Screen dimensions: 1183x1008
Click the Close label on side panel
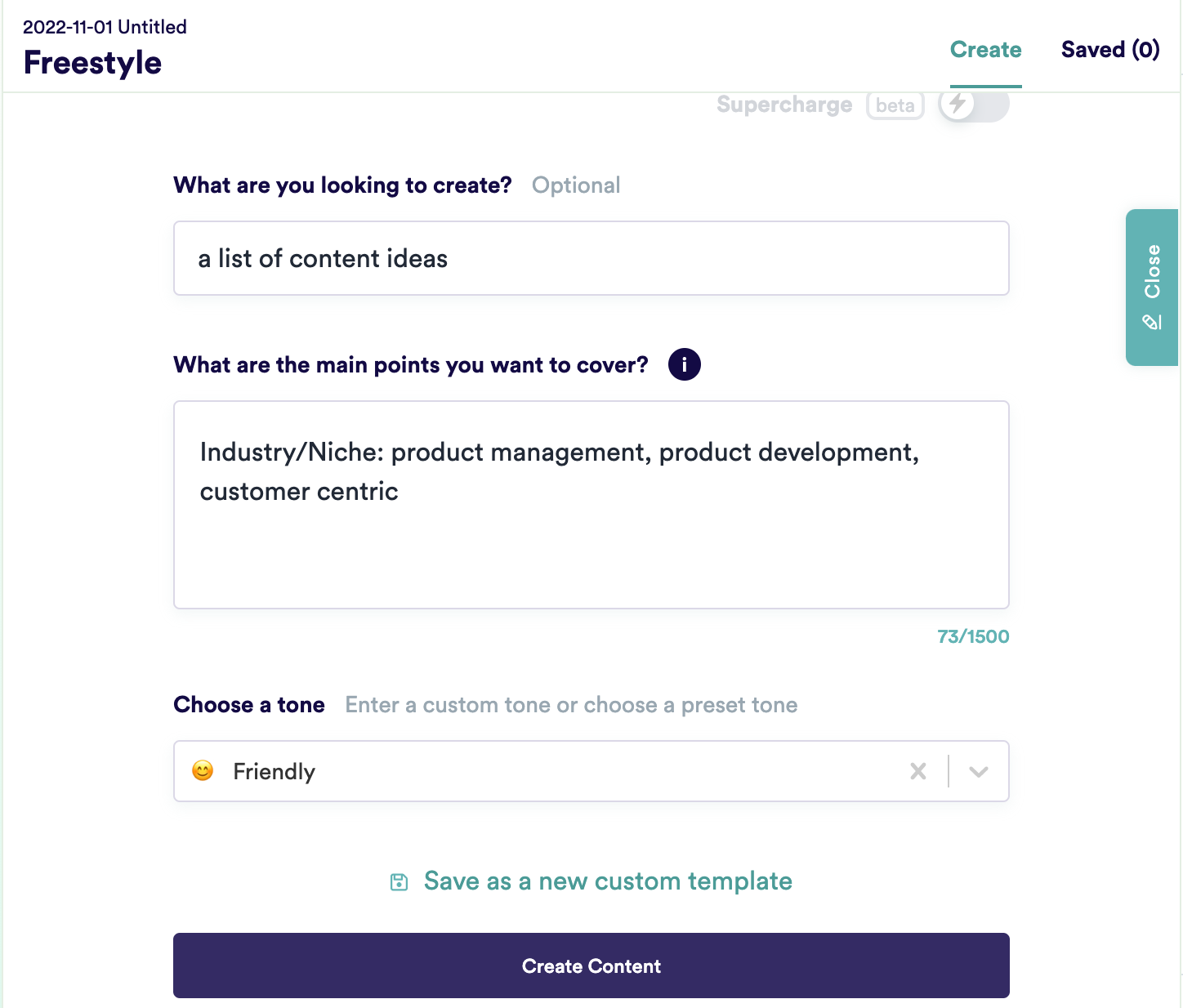pos(1152,271)
